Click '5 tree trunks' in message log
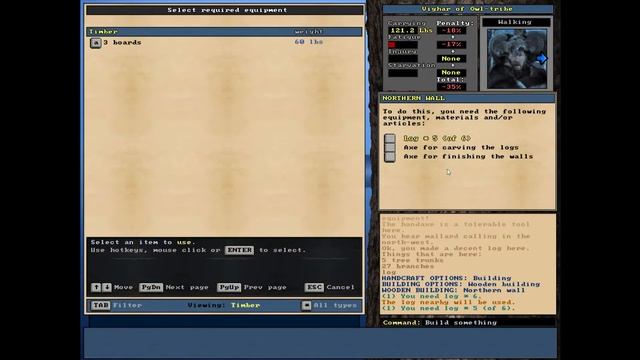Image resolution: width=640 pixels, height=360 pixels. click(413, 260)
